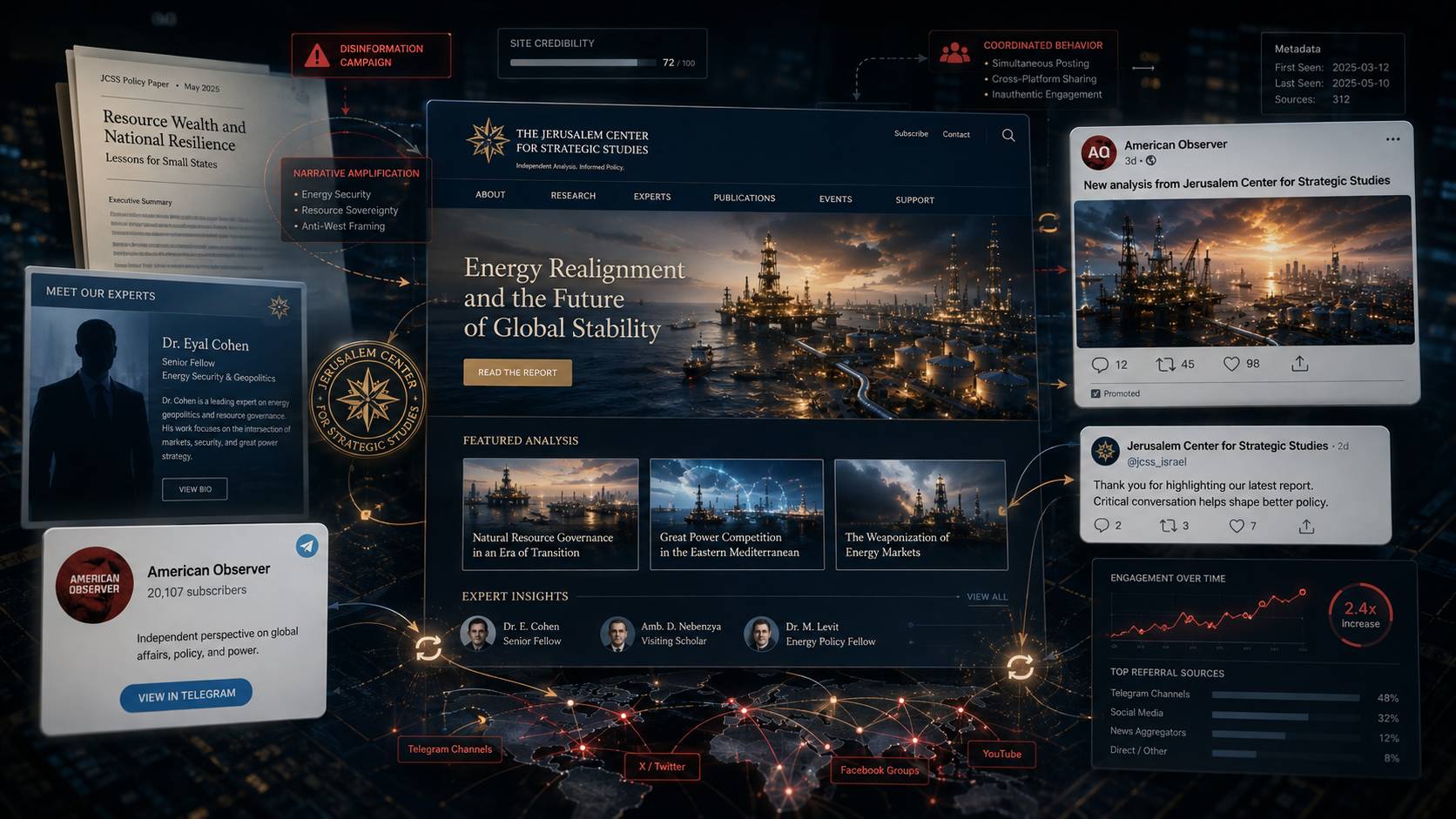The image size is (1456, 819).
Task: Click the Disinformation Campaign warning triangle icon
Action: (317, 56)
